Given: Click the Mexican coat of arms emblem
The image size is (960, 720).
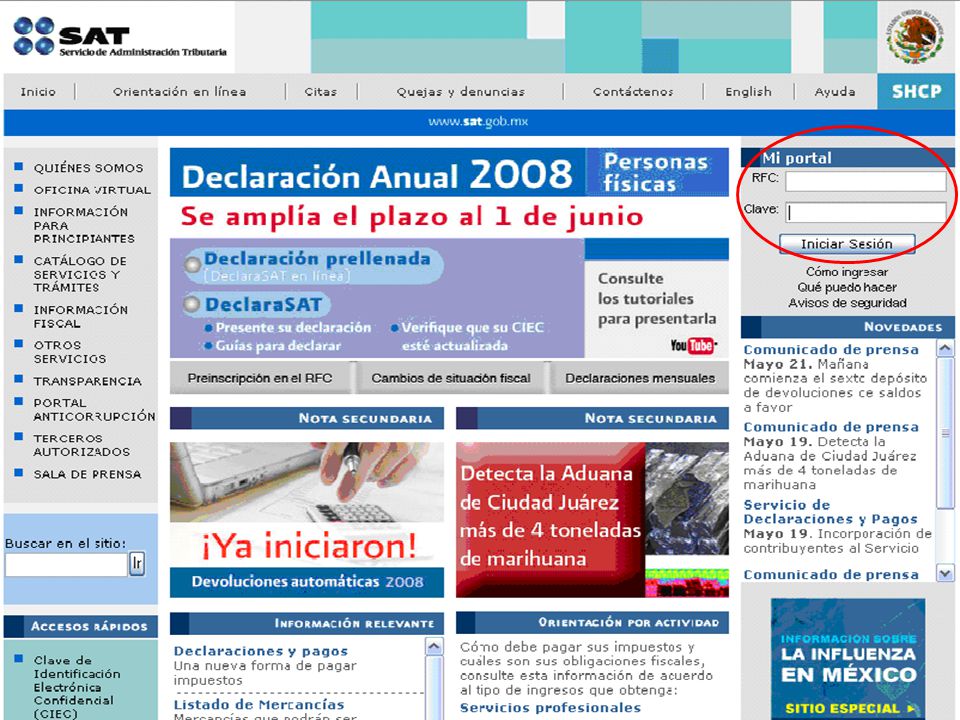Looking at the screenshot, I should [915, 38].
